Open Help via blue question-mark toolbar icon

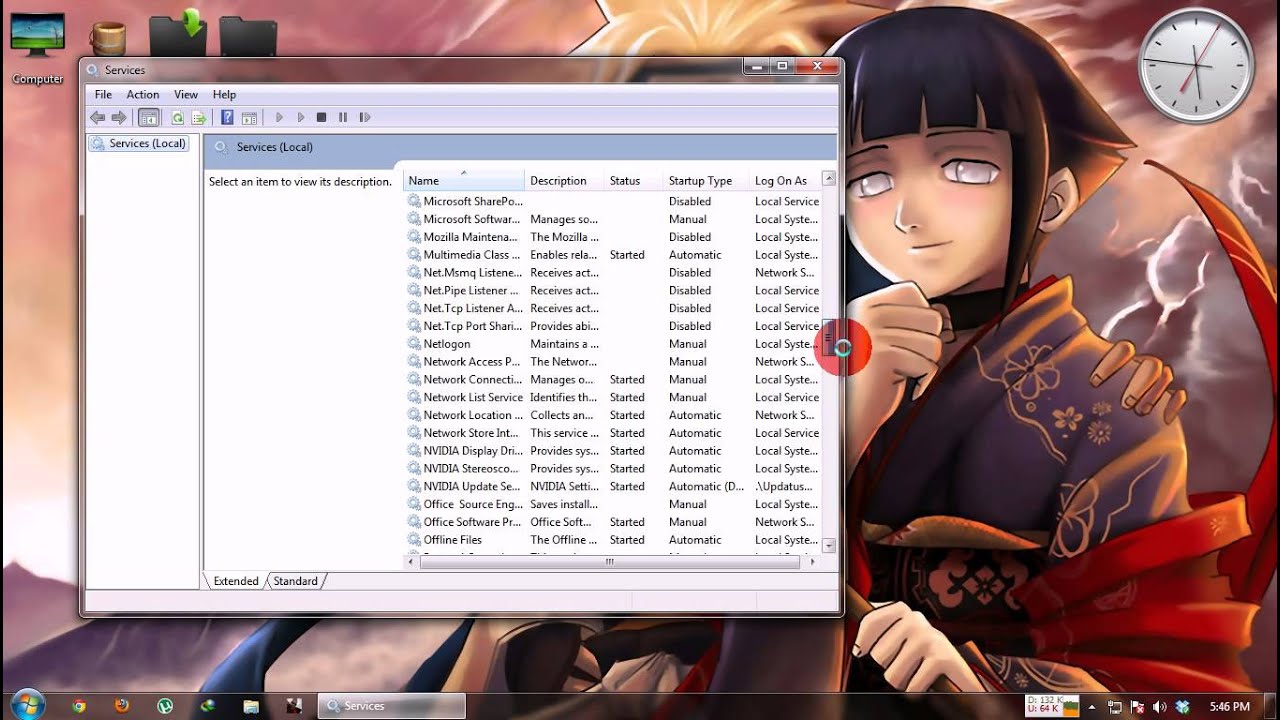click(227, 117)
